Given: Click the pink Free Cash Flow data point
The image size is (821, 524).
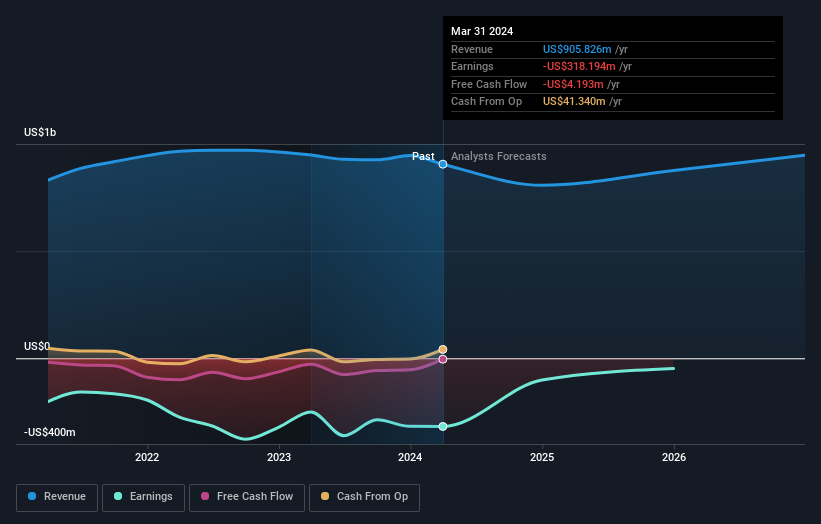Looking at the screenshot, I should 443,359.
